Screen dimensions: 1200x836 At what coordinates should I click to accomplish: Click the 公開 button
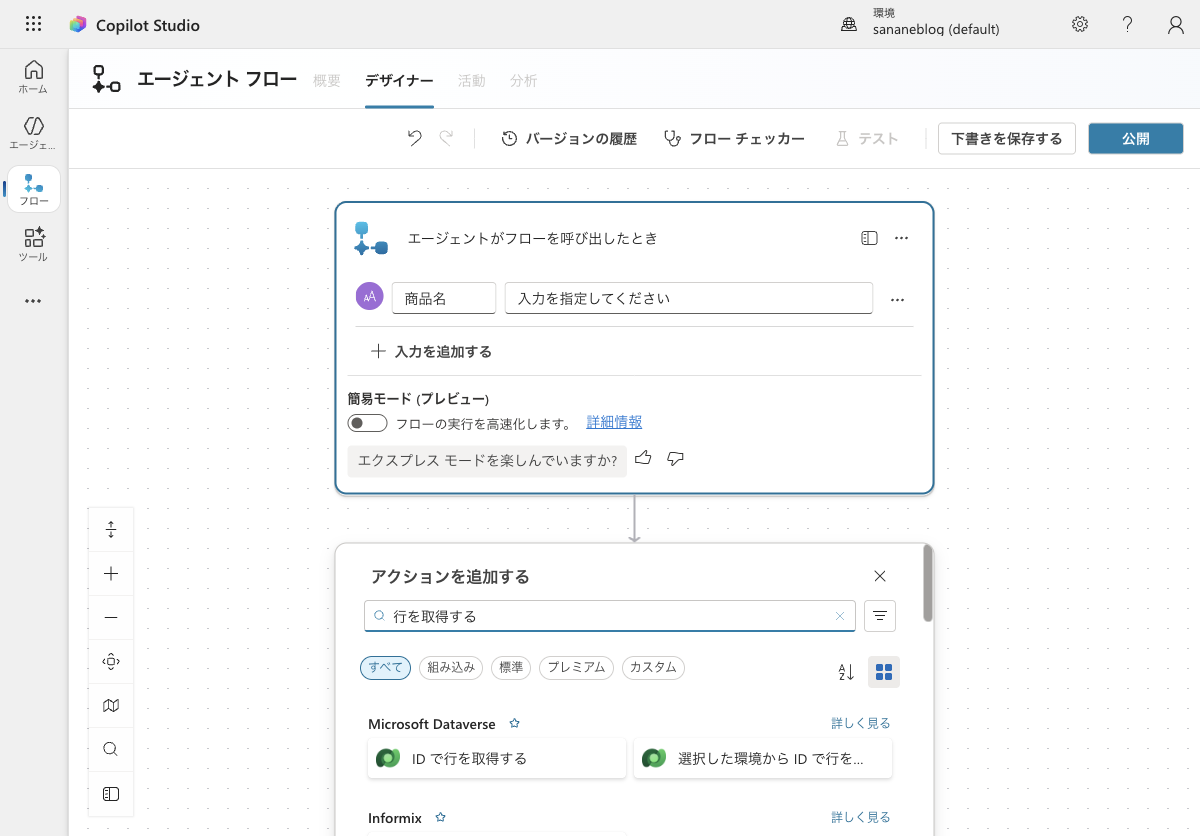click(1136, 139)
